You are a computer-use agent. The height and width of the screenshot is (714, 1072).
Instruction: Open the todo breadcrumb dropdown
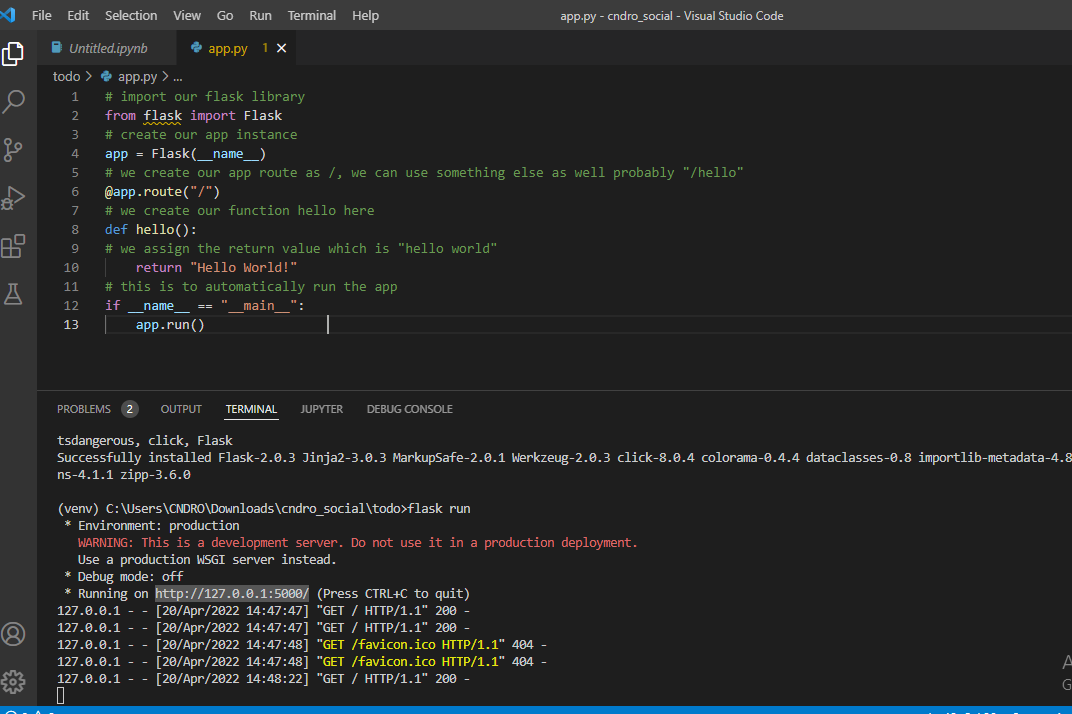[x=66, y=75]
